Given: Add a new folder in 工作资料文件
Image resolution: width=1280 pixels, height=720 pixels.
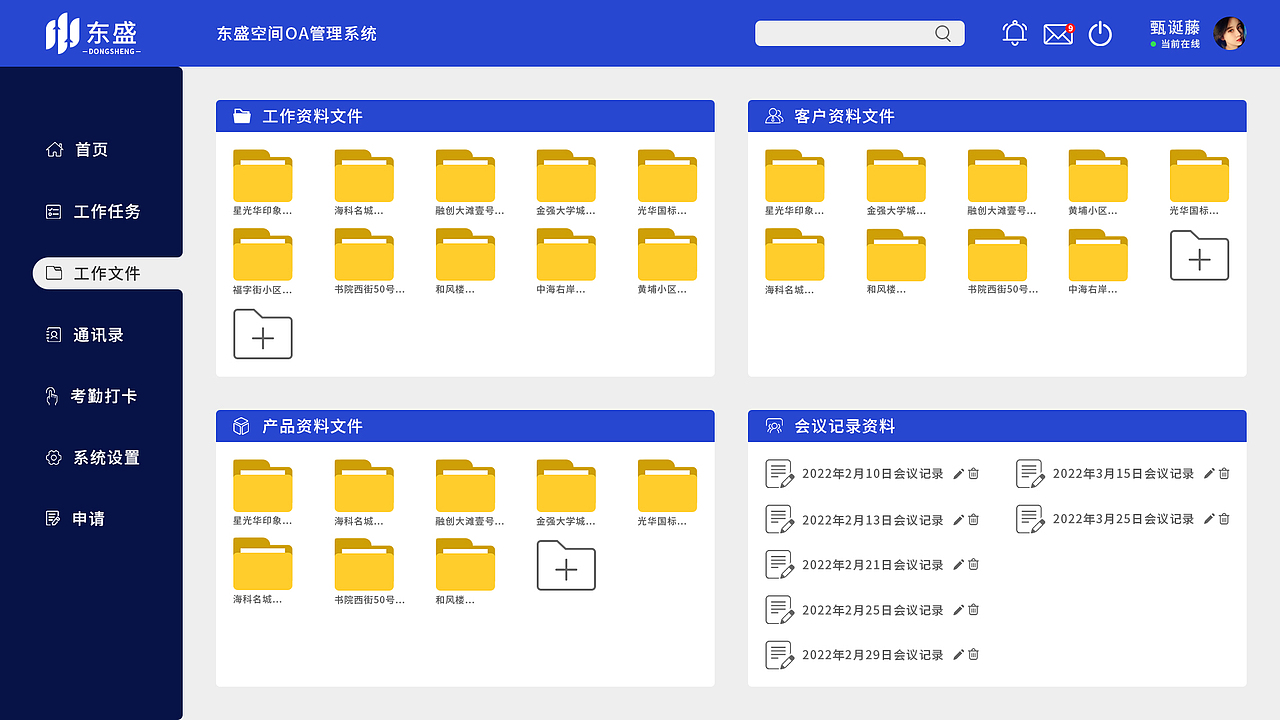Looking at the screenshot, I should click(x=263, y=334).
